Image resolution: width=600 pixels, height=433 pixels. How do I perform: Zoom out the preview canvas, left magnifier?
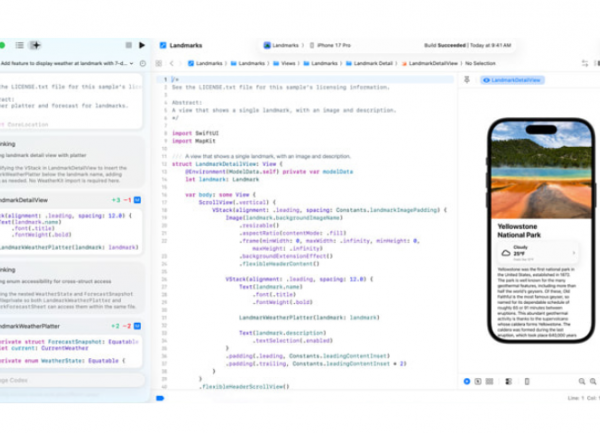tap(582, 381)
